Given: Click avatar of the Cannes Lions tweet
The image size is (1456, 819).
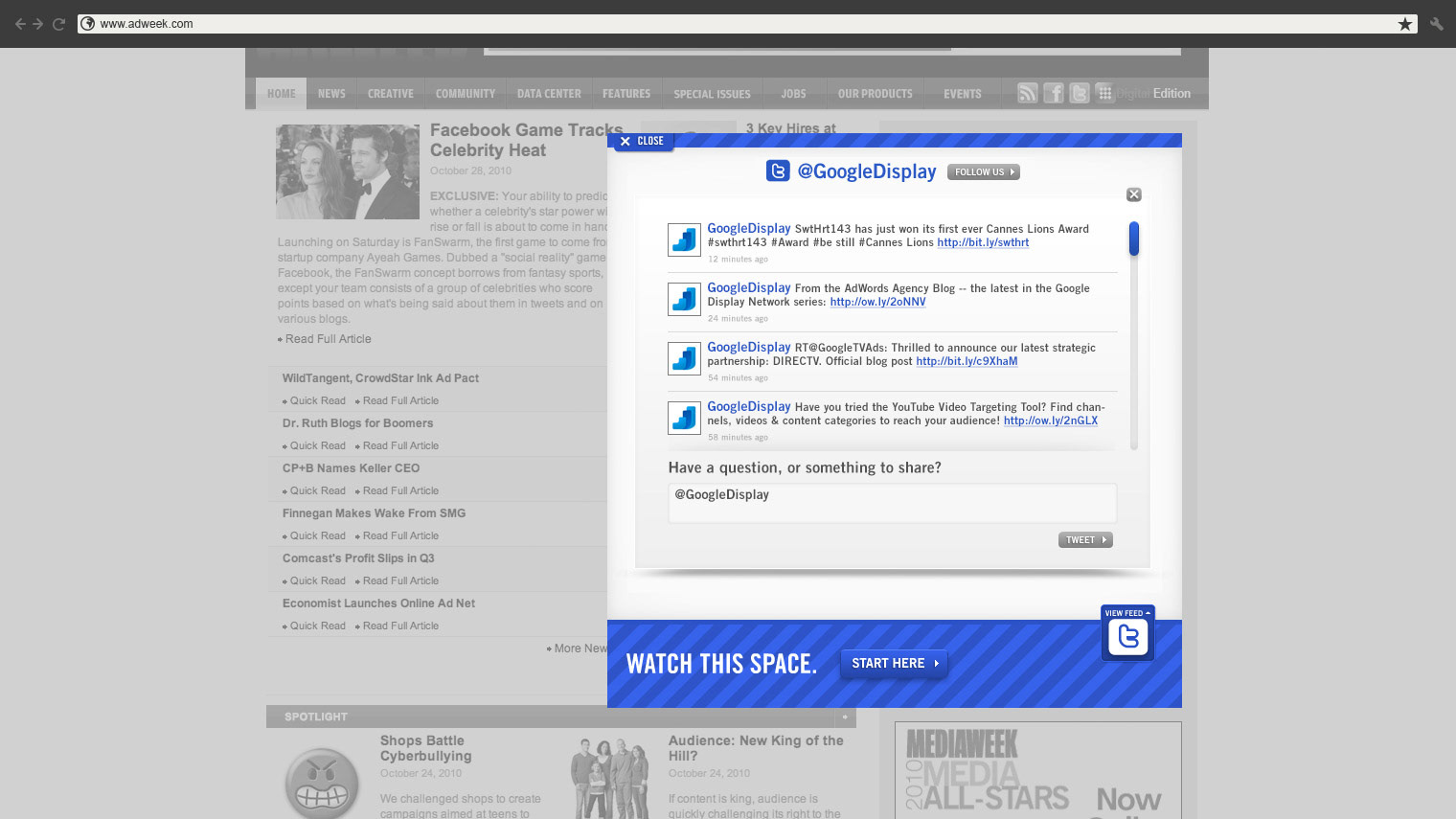Looking at the screenshot, I should (x=684, y=239).
